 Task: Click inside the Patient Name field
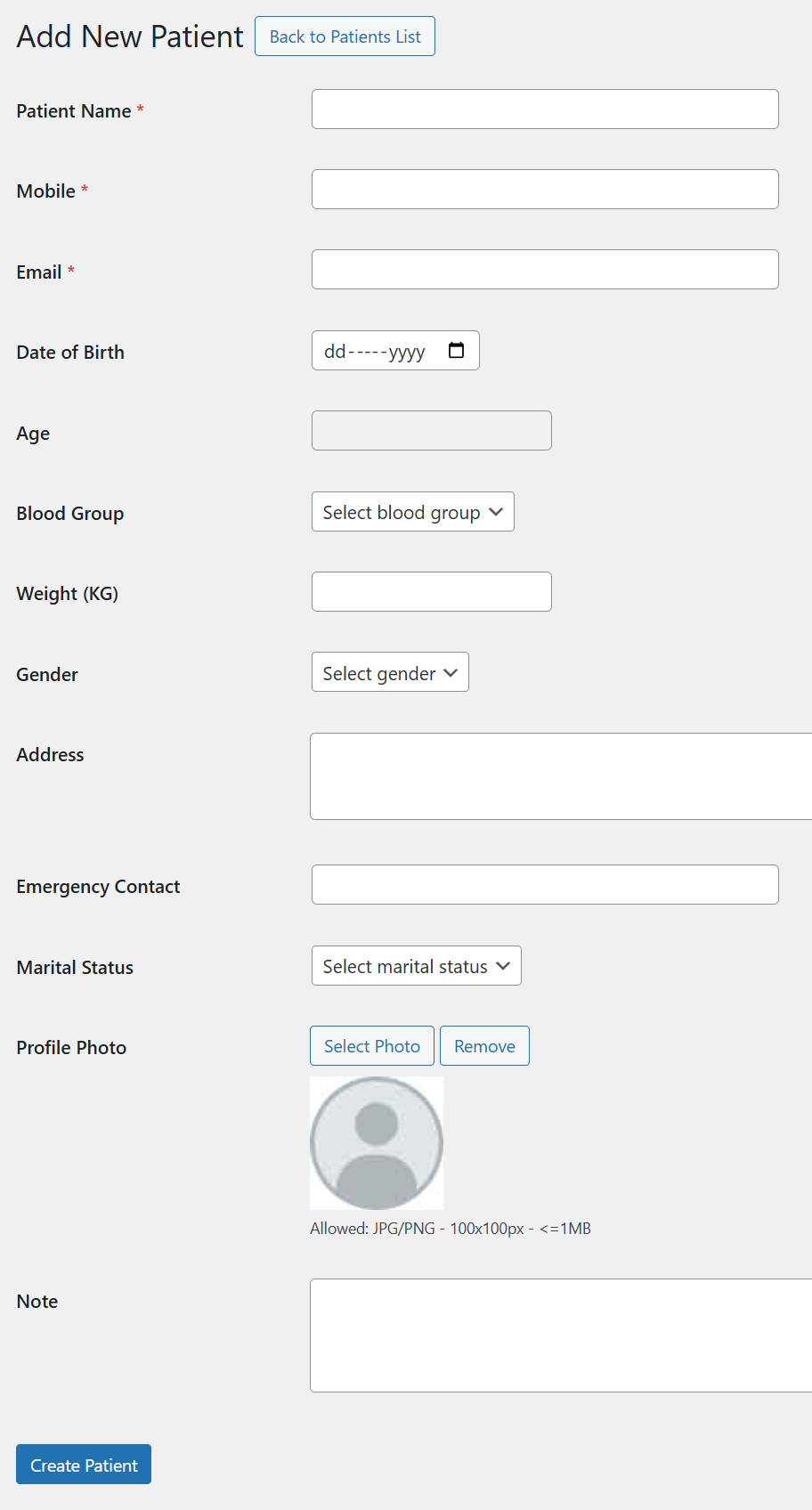click(x=544, y=109)
